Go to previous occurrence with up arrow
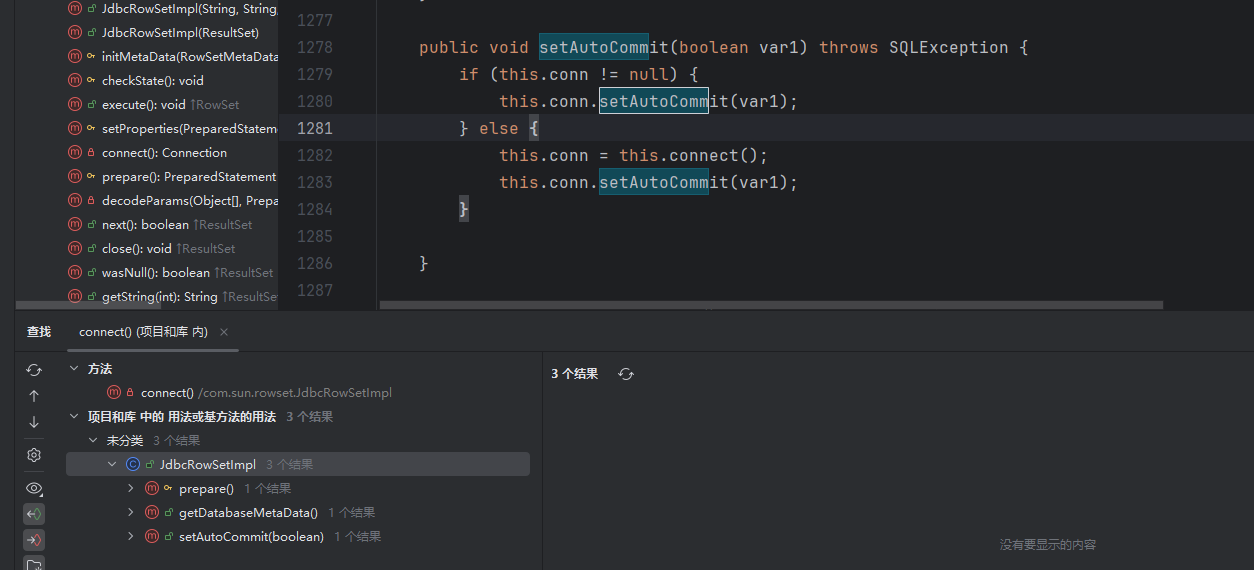Screen dimensions: 1254x570 (x=34, y=396)
